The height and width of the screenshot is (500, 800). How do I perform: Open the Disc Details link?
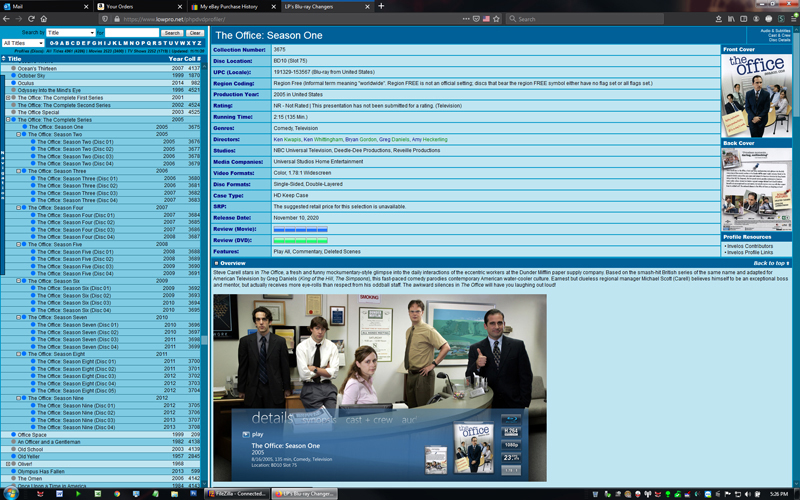[x=780, y=40]
